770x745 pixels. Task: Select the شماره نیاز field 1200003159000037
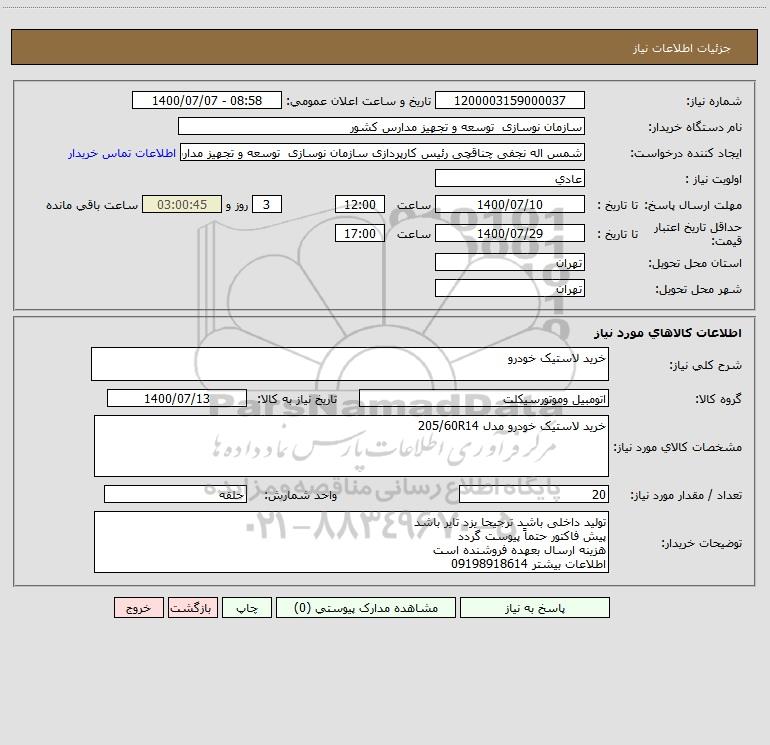[510, 100]
